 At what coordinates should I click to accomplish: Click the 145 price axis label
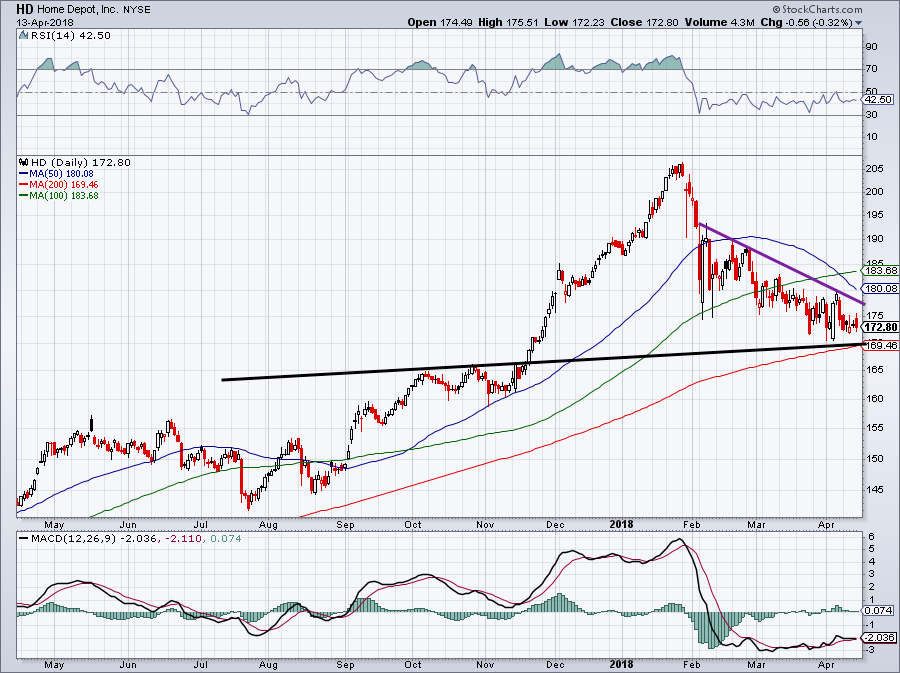click(875, 489)
